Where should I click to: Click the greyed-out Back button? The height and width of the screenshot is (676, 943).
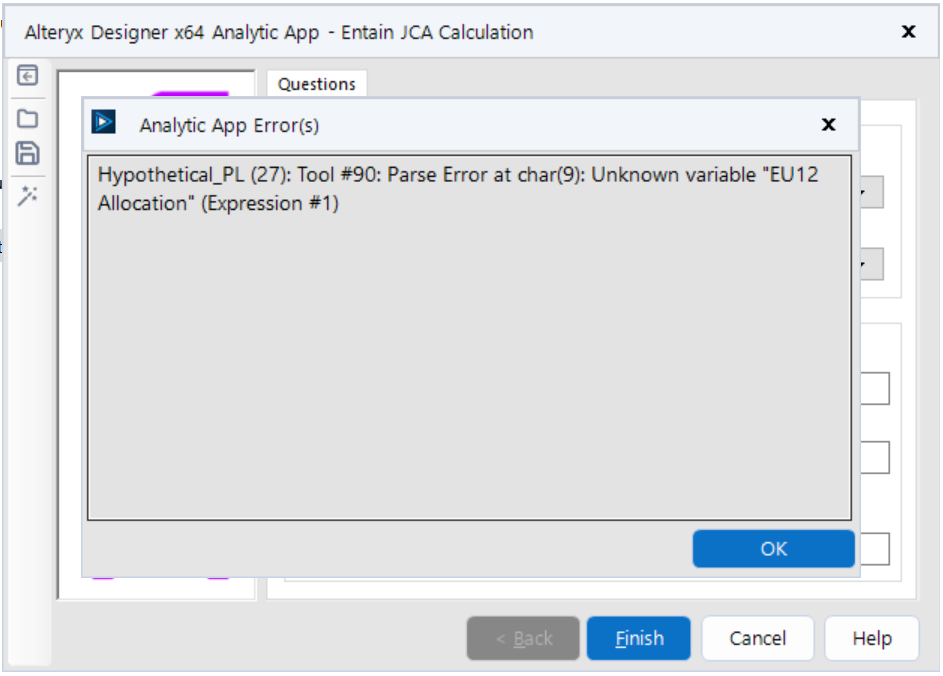(x=523, y=638)
